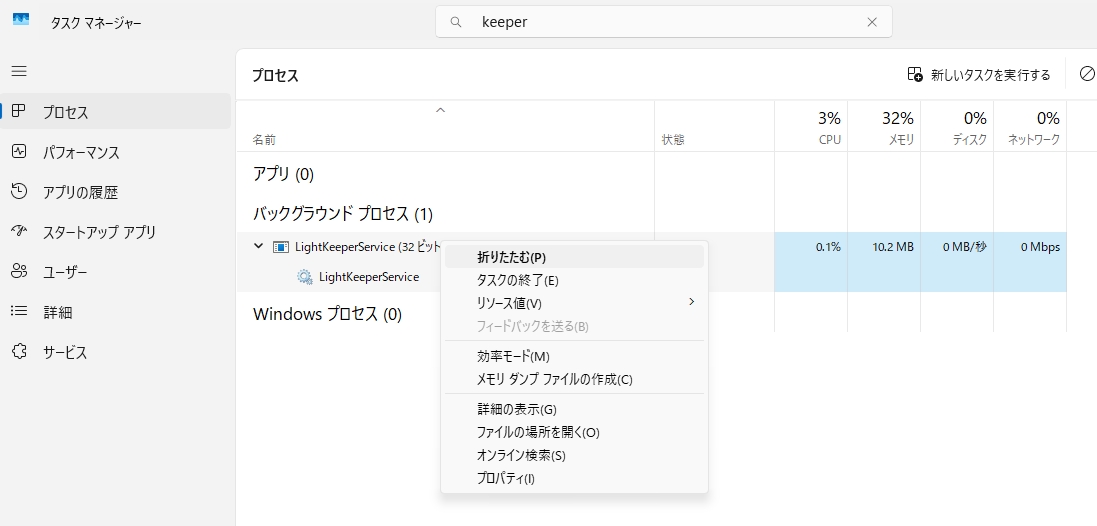Image resolution: width=1097 pixels, height=526 pixels.
Task: Open the hamburger navigation menu
Action: [x=20, y=71]
